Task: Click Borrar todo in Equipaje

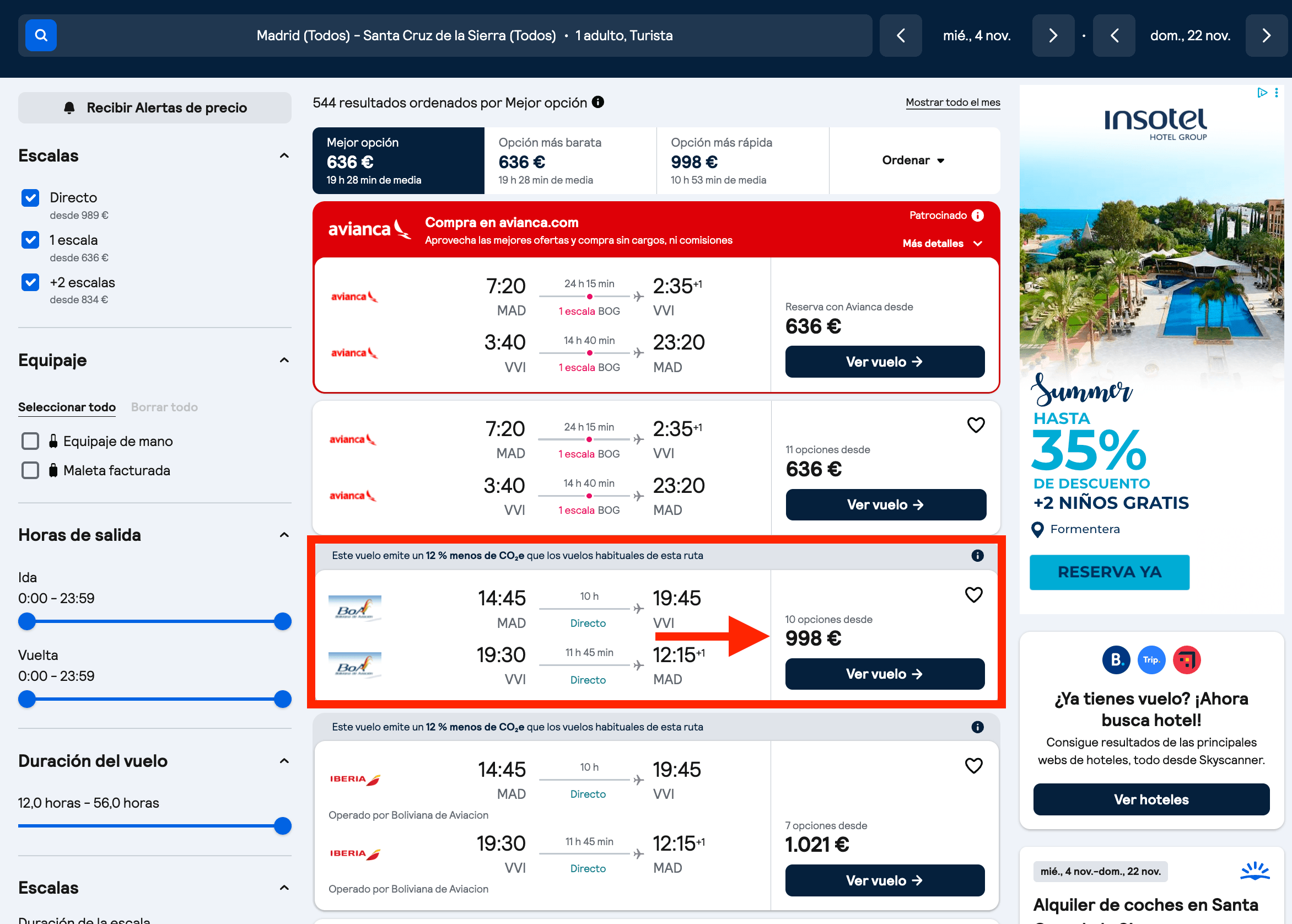Action: [164, 407]
